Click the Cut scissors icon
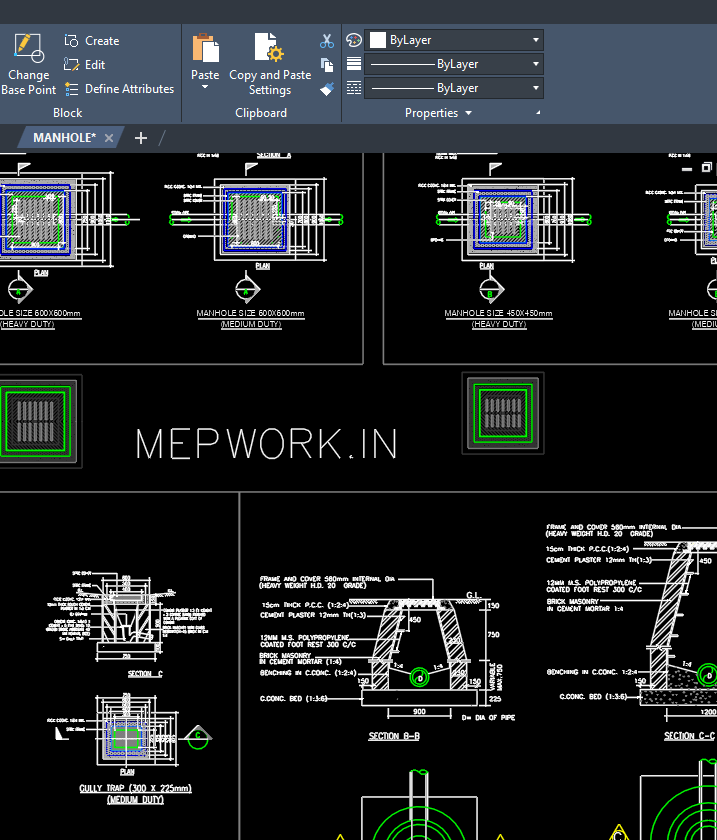 327,41
